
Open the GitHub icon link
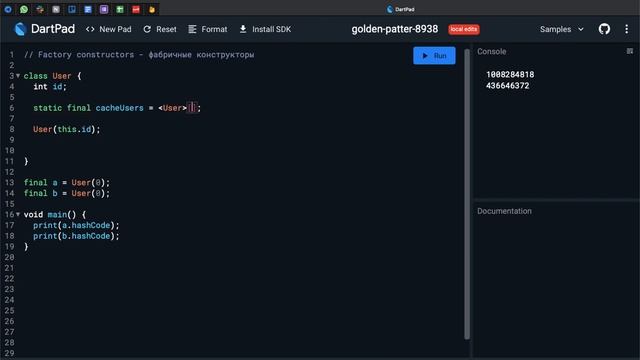pos(604,29)
